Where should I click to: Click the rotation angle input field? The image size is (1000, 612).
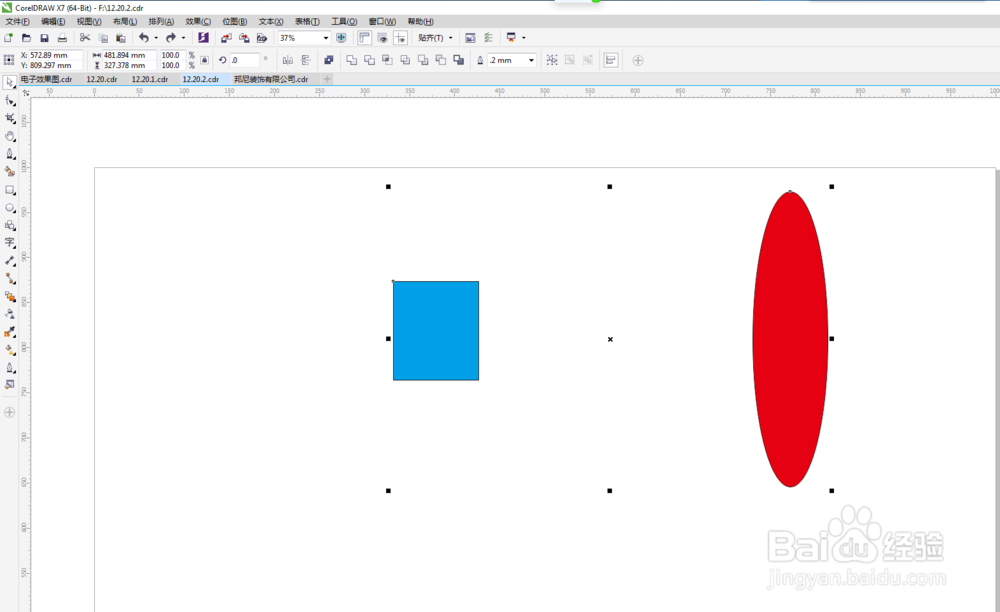click(244, 60)
